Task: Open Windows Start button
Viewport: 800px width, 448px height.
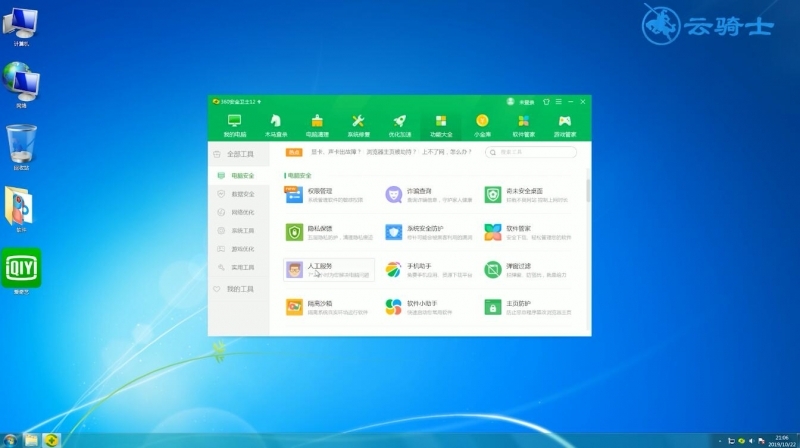Action: tap(10, 440)
